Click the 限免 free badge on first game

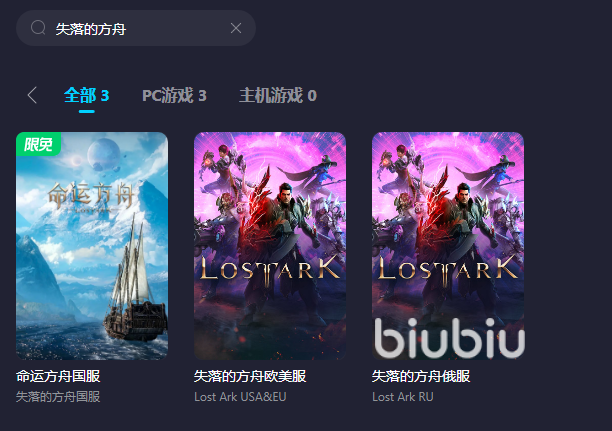(38, 144)
